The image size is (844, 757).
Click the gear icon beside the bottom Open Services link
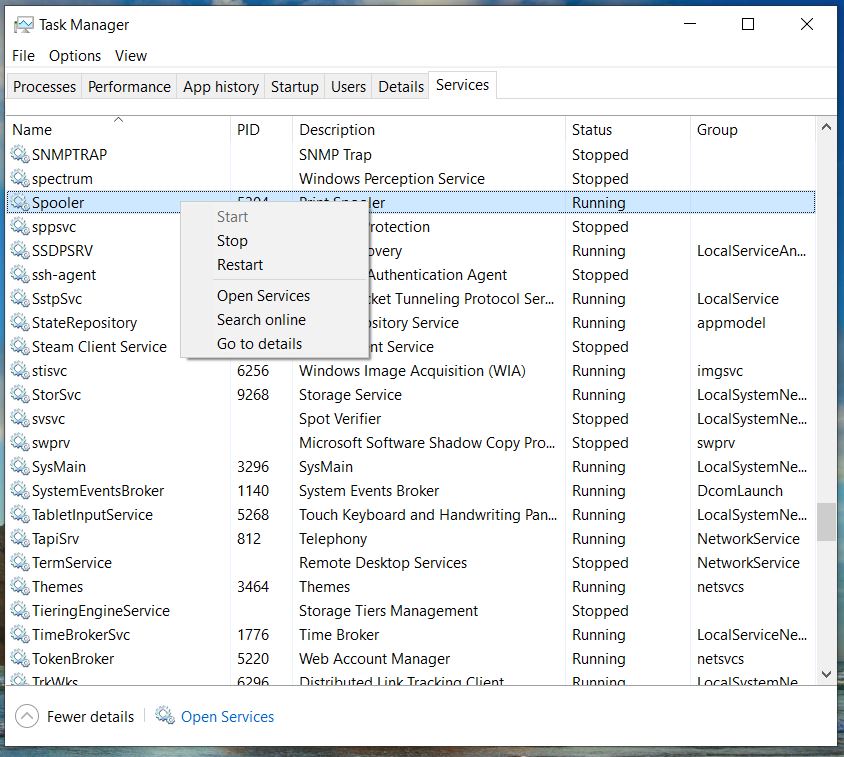(x=165, y=716)
